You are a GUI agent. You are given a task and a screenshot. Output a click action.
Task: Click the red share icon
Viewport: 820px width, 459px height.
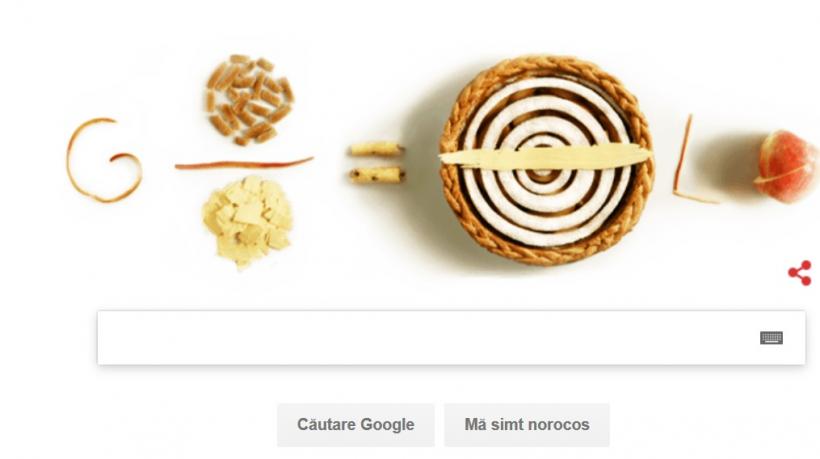click(x=800, y=273)
